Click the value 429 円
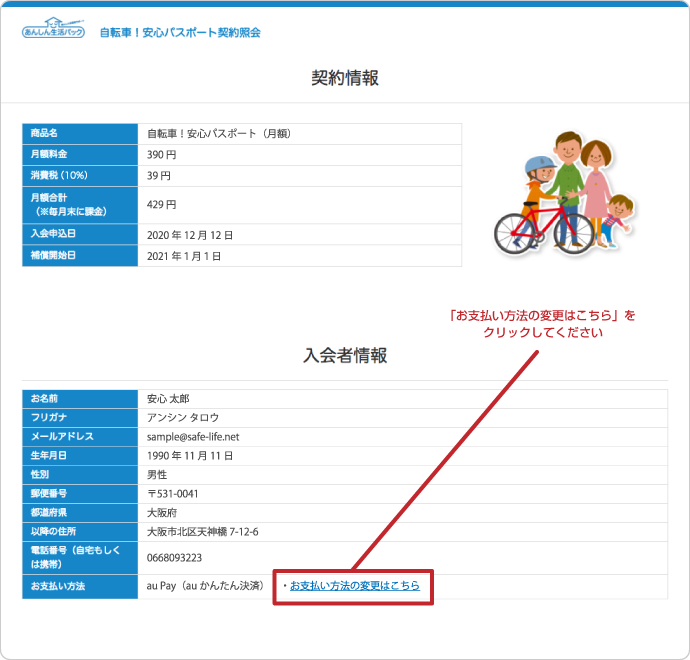690x660 pixels. pyautogui.click(x=161, y=205)
